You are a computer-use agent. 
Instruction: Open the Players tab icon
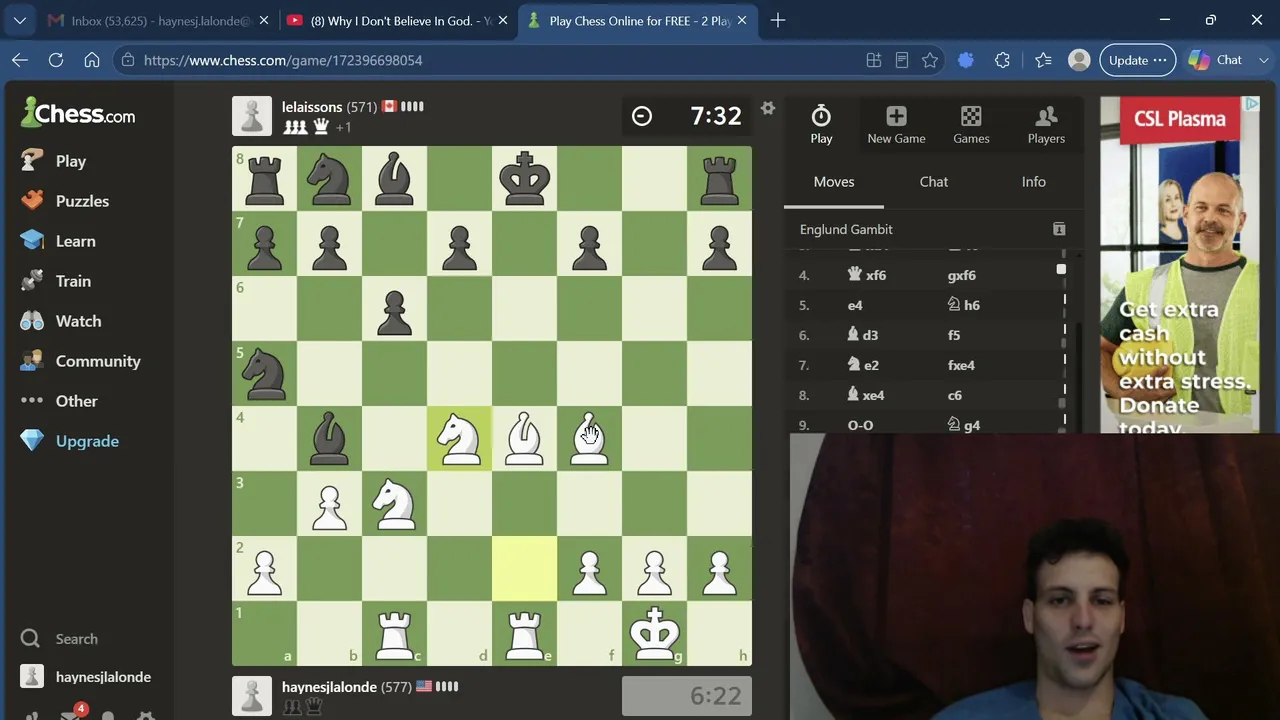1046,125
